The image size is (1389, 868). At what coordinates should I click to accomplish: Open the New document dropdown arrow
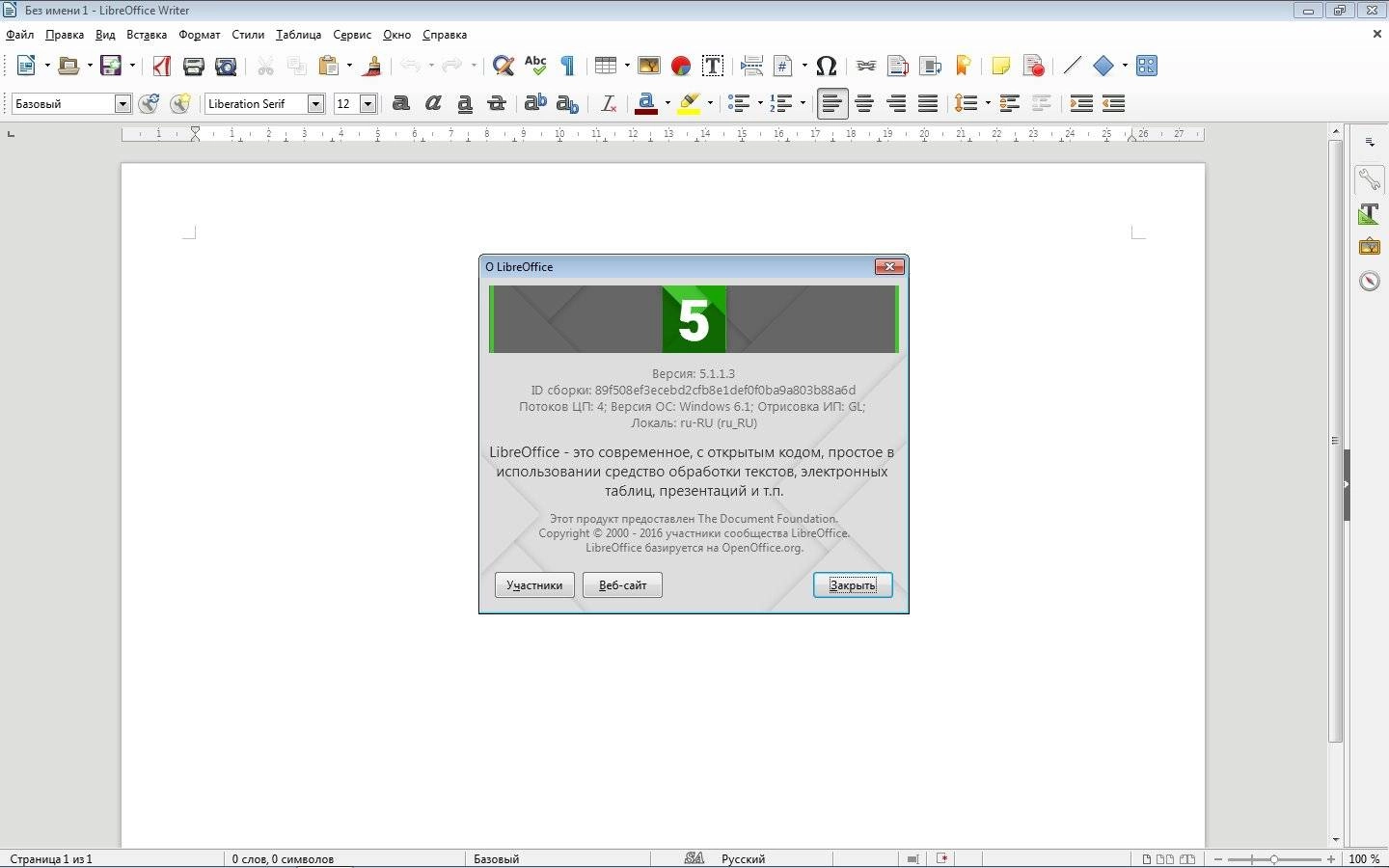47,66
